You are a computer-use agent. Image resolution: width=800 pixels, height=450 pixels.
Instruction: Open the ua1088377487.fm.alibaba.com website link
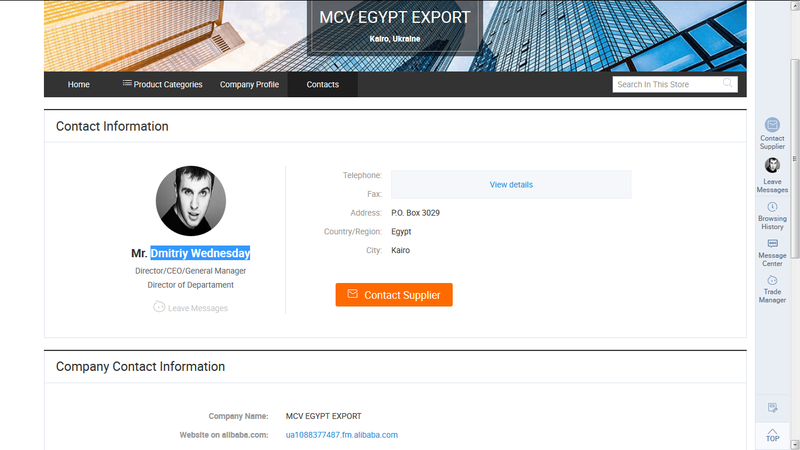click(342, 435)
